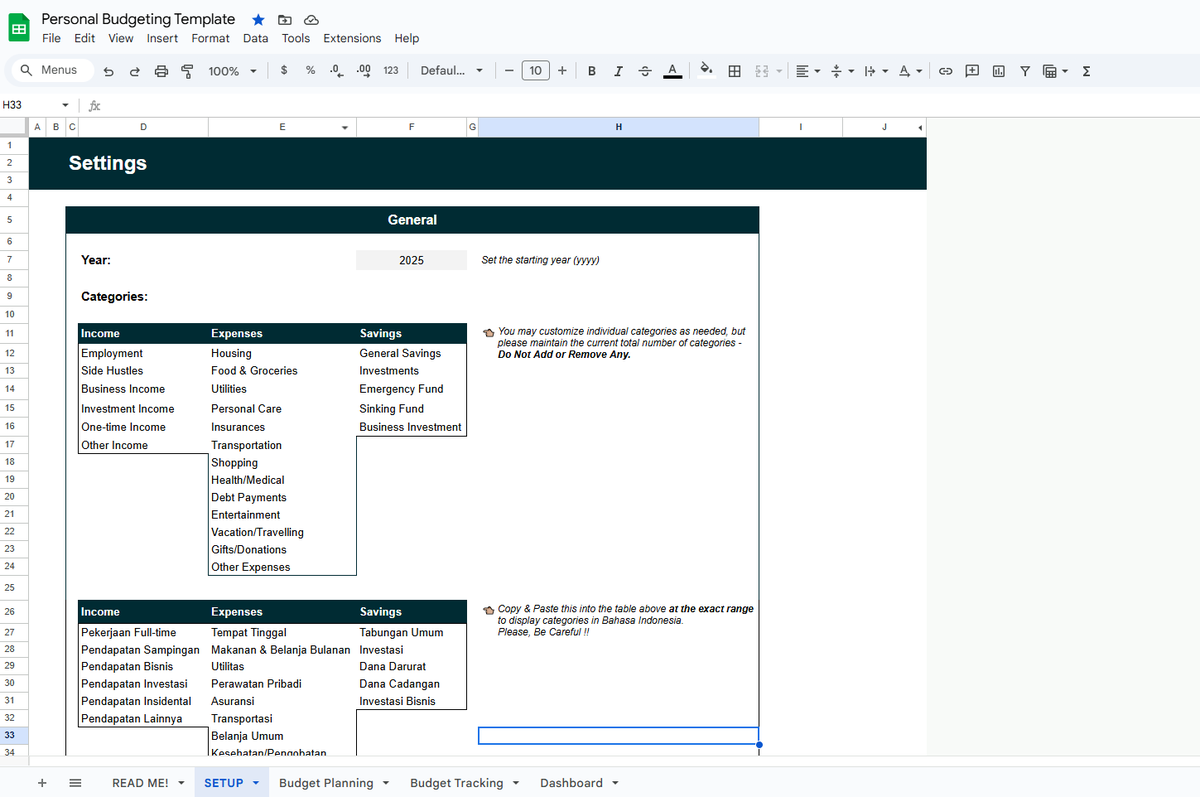Check the cloud document status icon
Image resolution: width=1200 pixels, height=797 pixels.
coord(311,19)
